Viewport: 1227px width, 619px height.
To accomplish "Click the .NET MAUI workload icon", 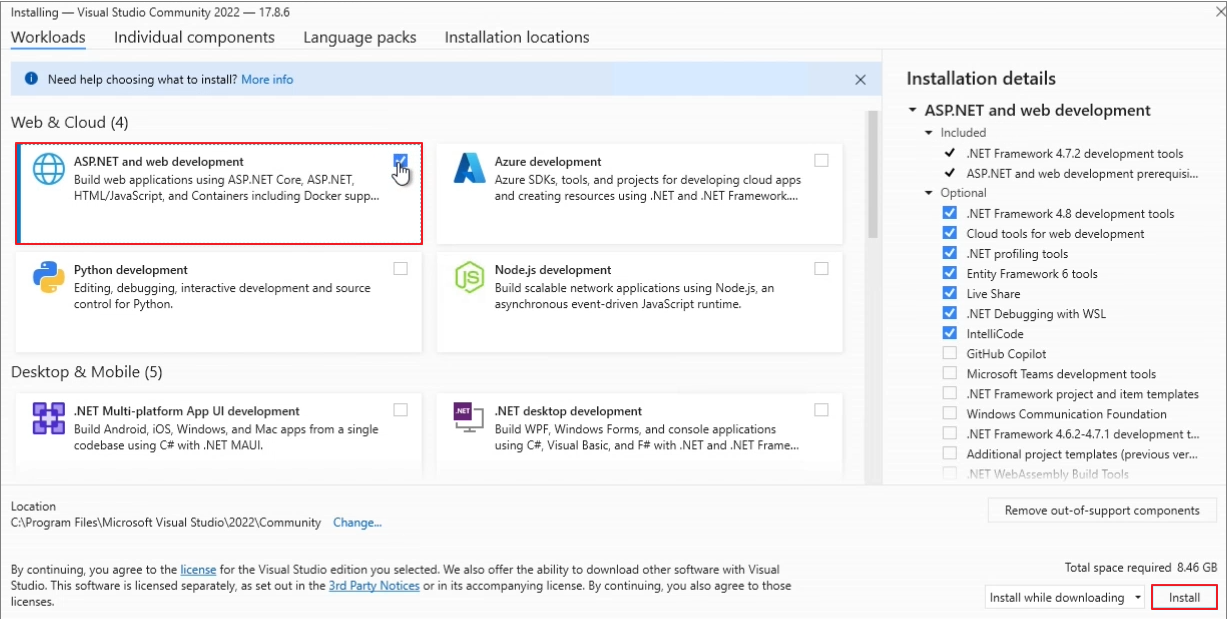I will point(48,418).
